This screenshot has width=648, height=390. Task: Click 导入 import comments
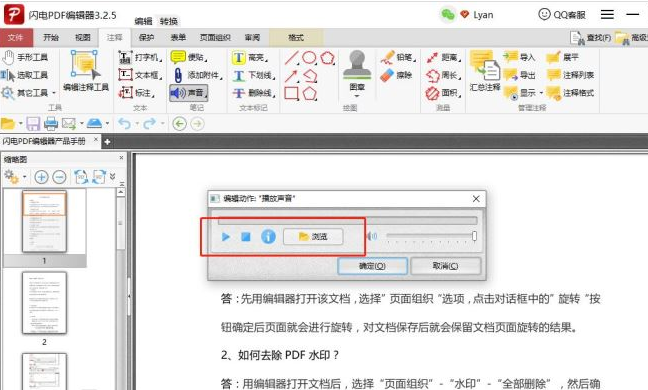(519, 57)
